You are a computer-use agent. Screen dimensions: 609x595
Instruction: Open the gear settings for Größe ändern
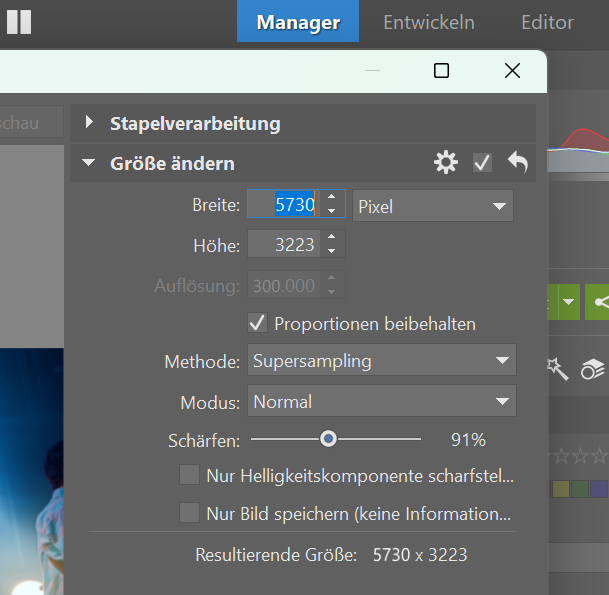point(446,163)
